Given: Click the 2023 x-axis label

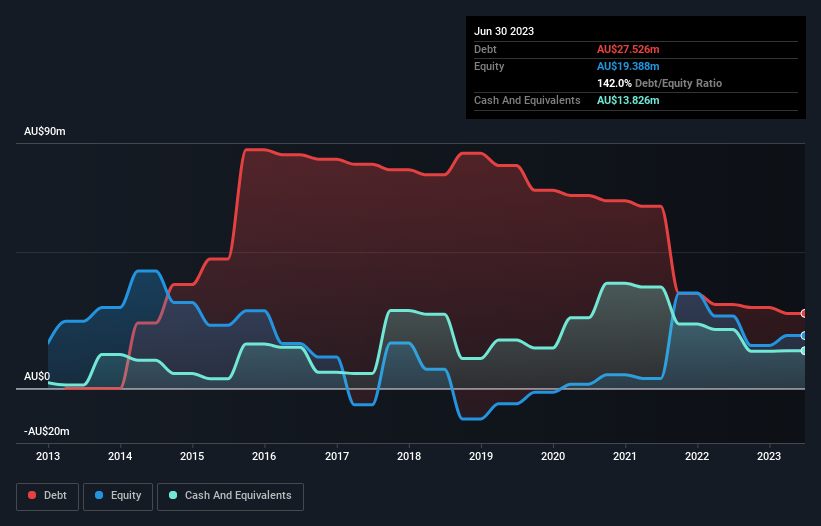Looking at the screenshot, I should (769, 456).
